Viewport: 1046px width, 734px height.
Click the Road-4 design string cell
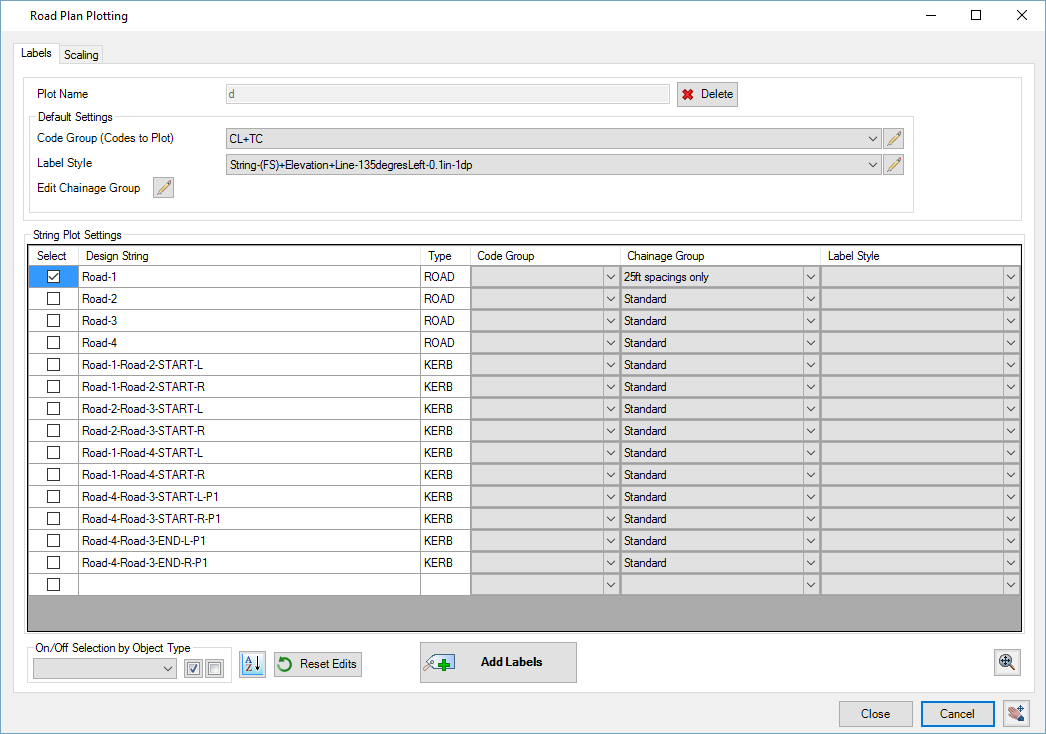[249, 342]
